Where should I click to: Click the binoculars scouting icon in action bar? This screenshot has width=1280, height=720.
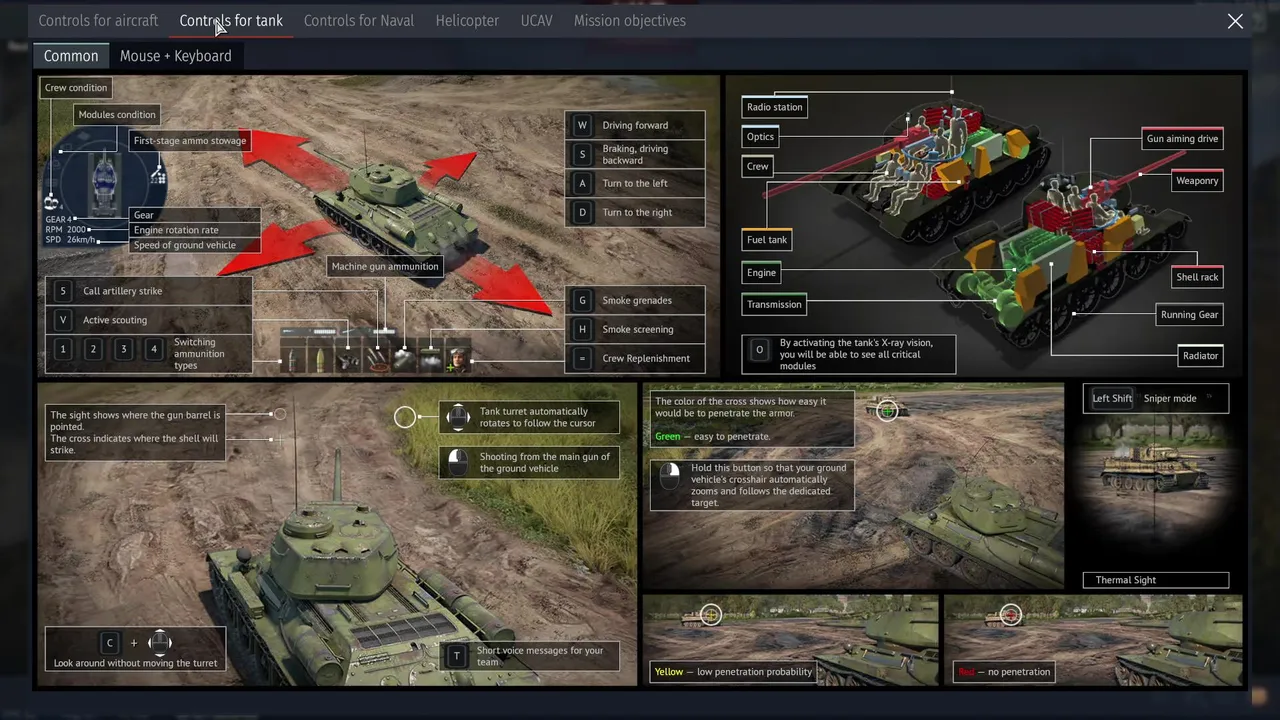click(347, 360)
